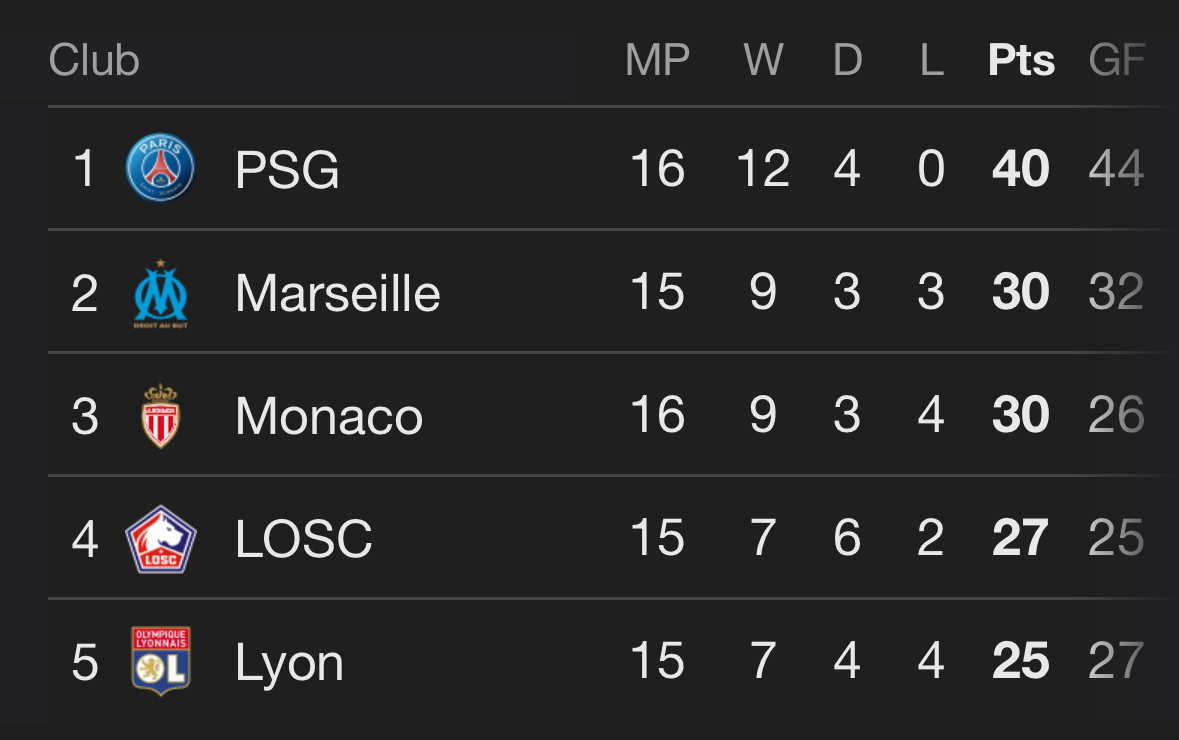Click the PSG club crest icon
The height and width of the screenshot is (740, 1179).
[x=160, y=168]
